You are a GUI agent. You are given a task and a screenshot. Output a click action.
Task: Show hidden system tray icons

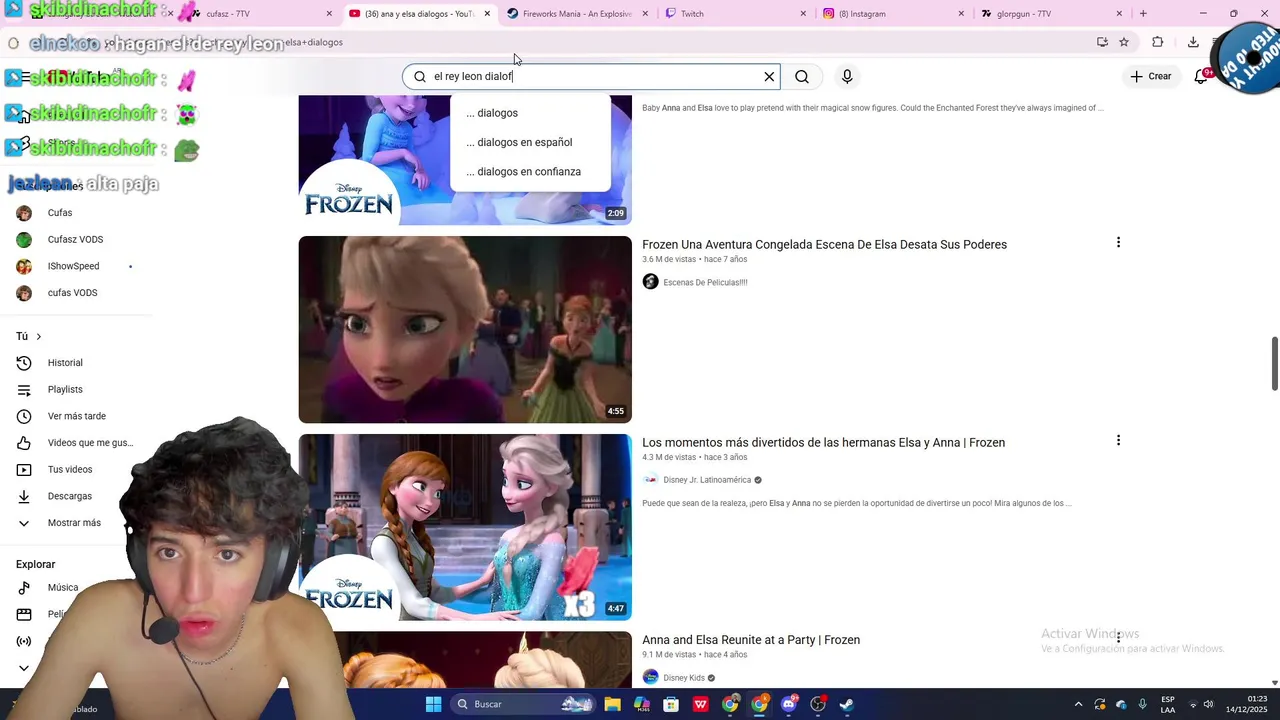click(x=1078, y=704)
